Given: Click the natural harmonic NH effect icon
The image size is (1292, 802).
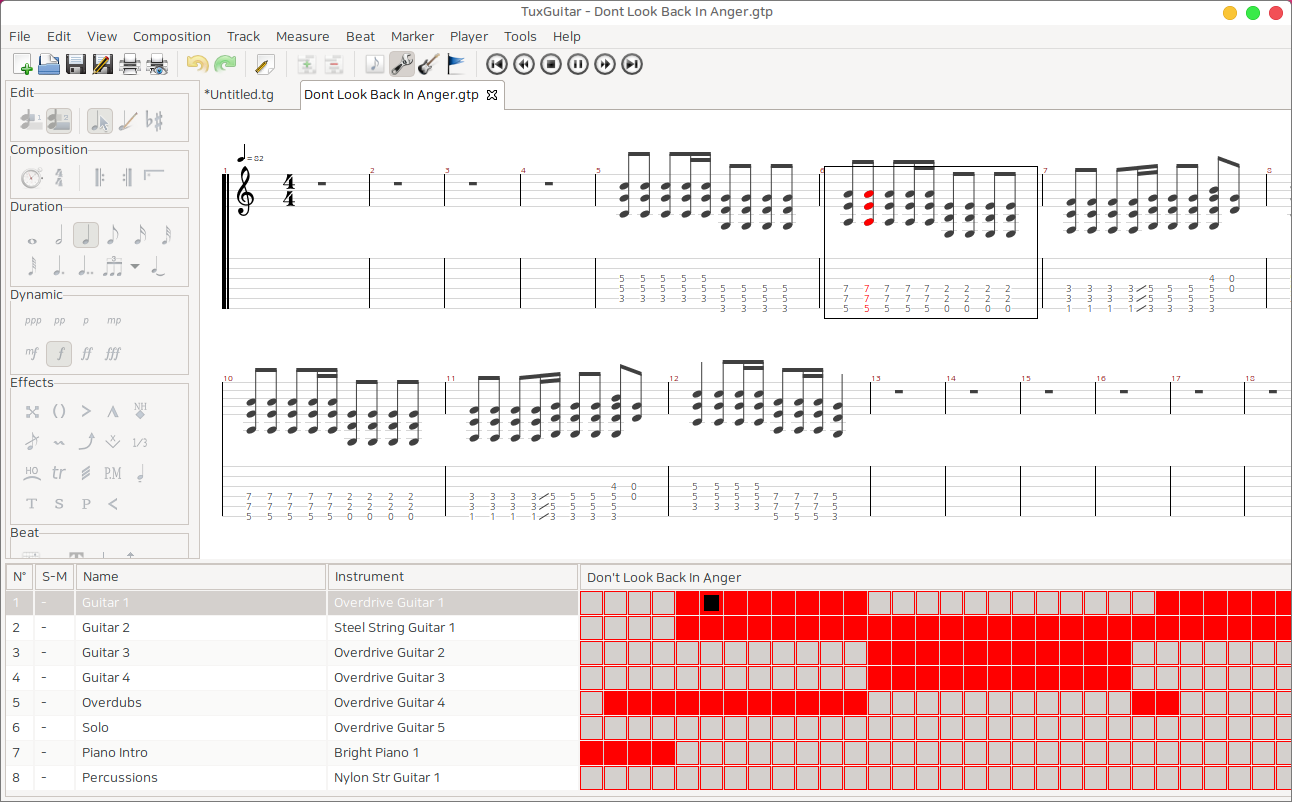Looking at the screenshot, I should pyautogui.click(x=140, y=411).
